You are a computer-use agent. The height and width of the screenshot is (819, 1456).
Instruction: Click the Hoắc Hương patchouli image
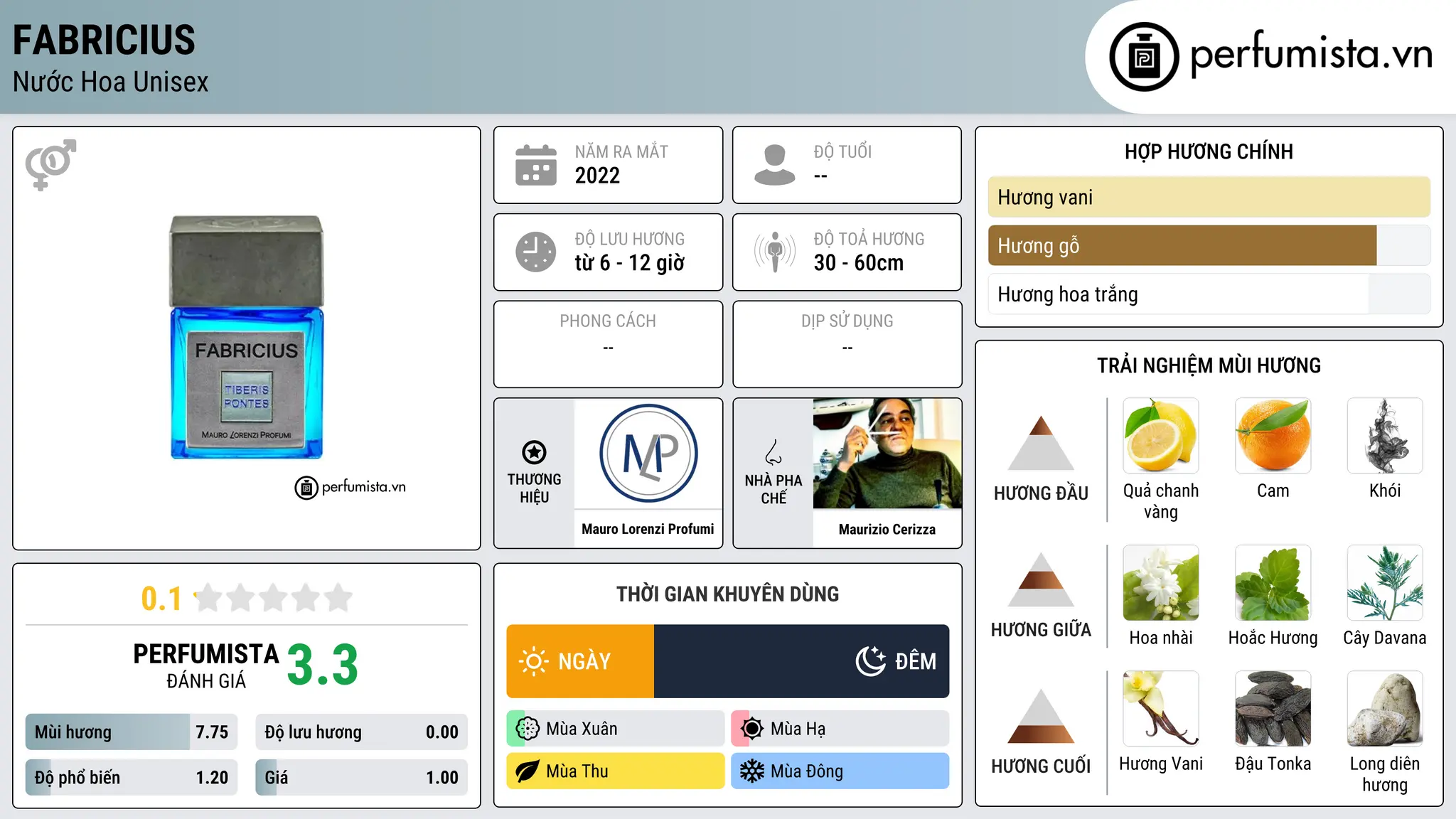click(x=1273, y=583)
